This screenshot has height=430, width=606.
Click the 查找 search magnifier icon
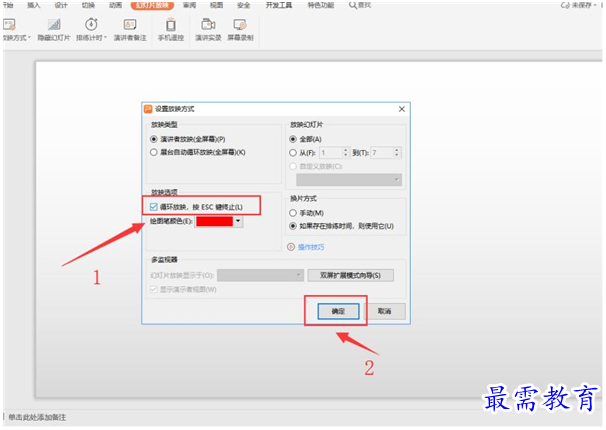pyautogui.click(x=352, y=5)
